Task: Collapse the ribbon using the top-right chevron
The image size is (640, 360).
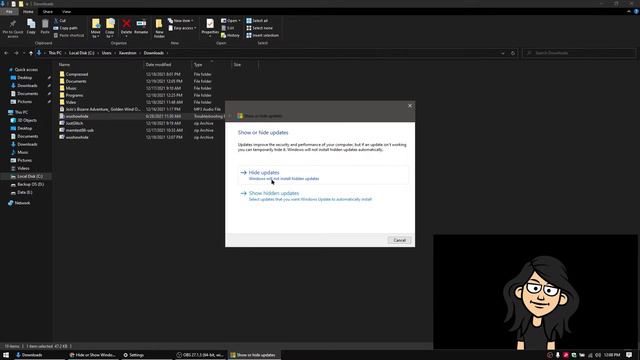Action: coord(629,11)
